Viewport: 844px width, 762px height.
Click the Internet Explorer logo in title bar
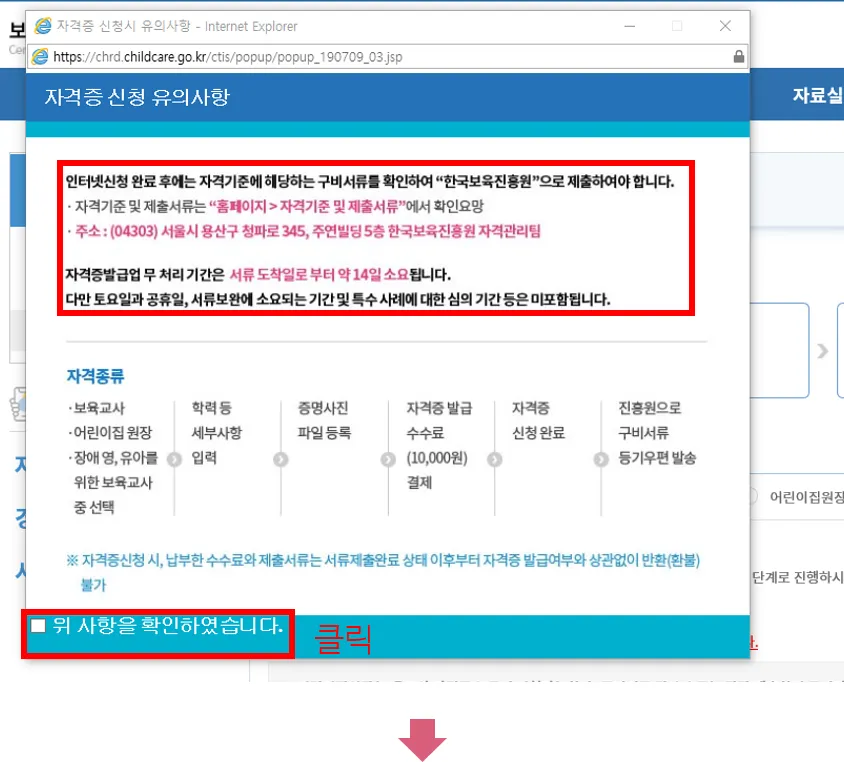point(42,25)
